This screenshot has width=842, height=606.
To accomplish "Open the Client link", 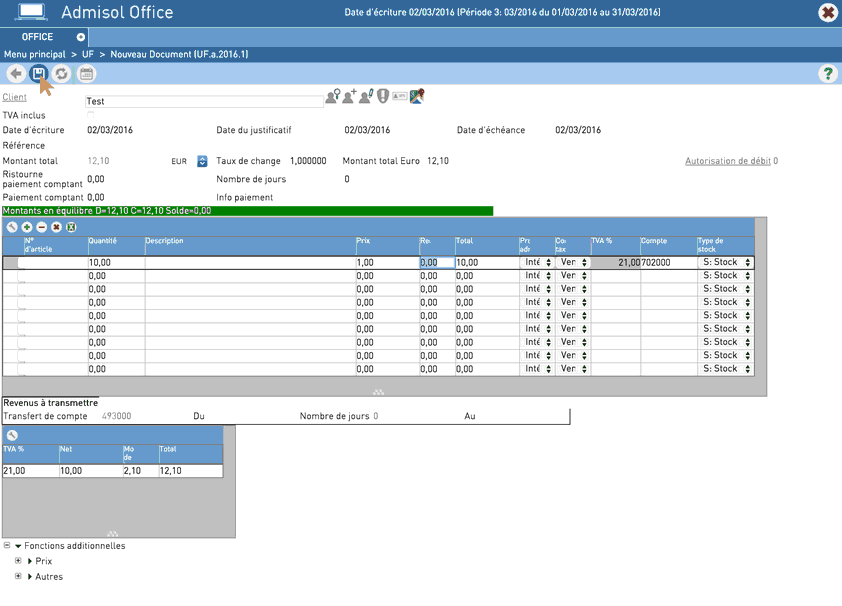I will coord(14,97).
